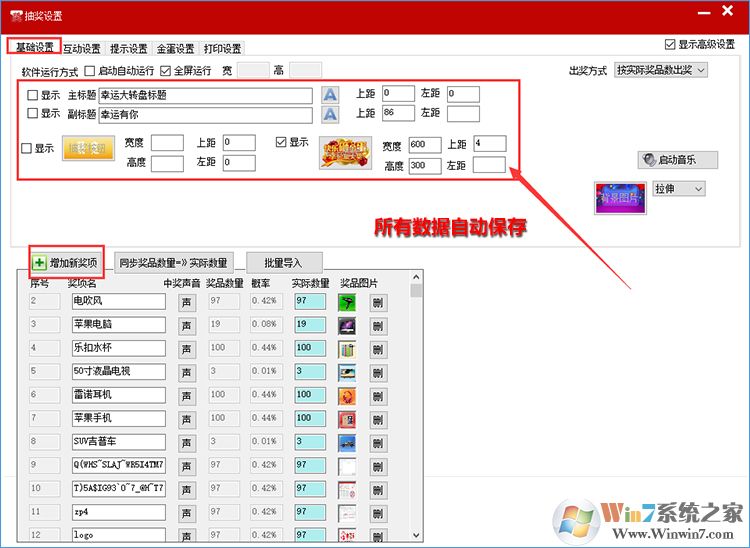Click the 雷诺耳机 prize image icon
Screen dimensions: 750x548
pyautogui.click(x=347, y=395)
